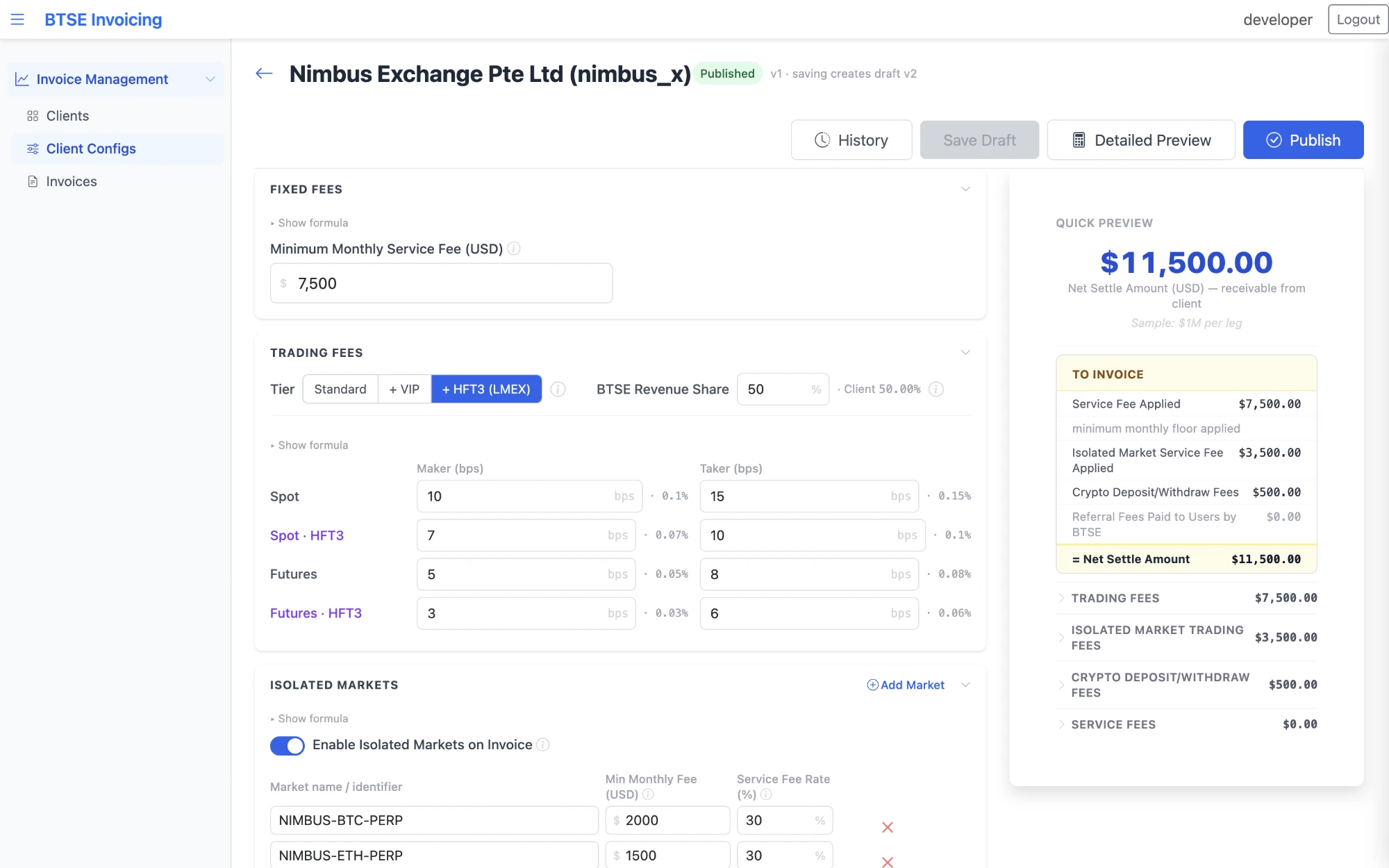Click the Clients grid icon
This screenshot has width=1389, height=868.
coord(33,116)
